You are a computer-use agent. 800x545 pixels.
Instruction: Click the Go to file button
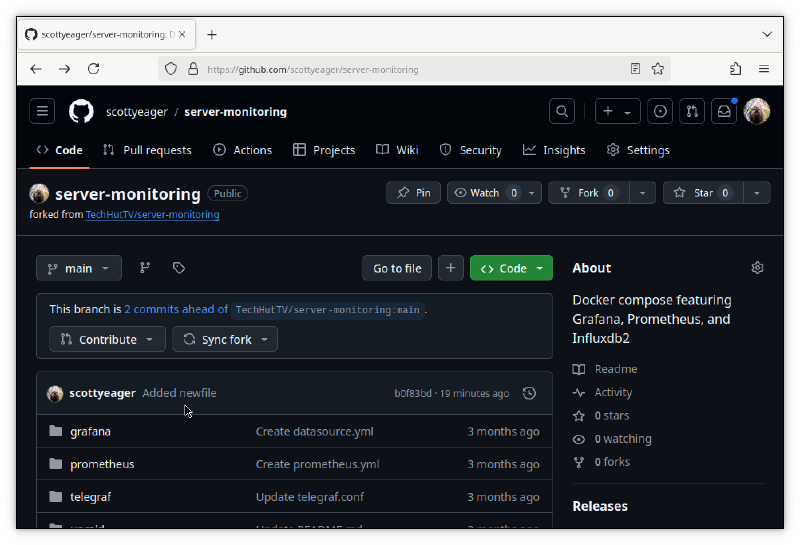pos(397,268)
